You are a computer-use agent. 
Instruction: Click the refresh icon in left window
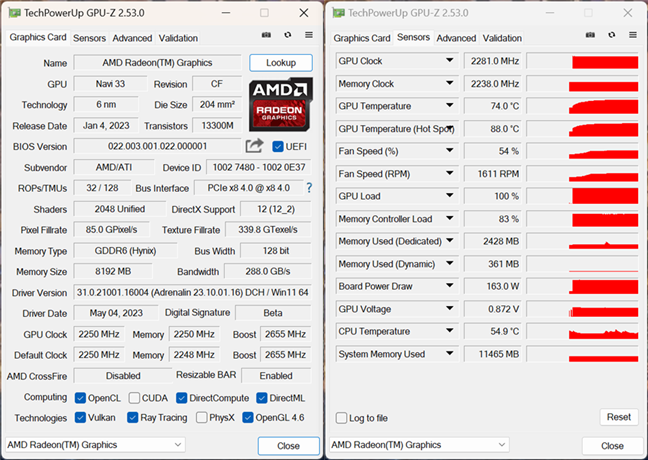pyautogui.click(x=288, y=37)
